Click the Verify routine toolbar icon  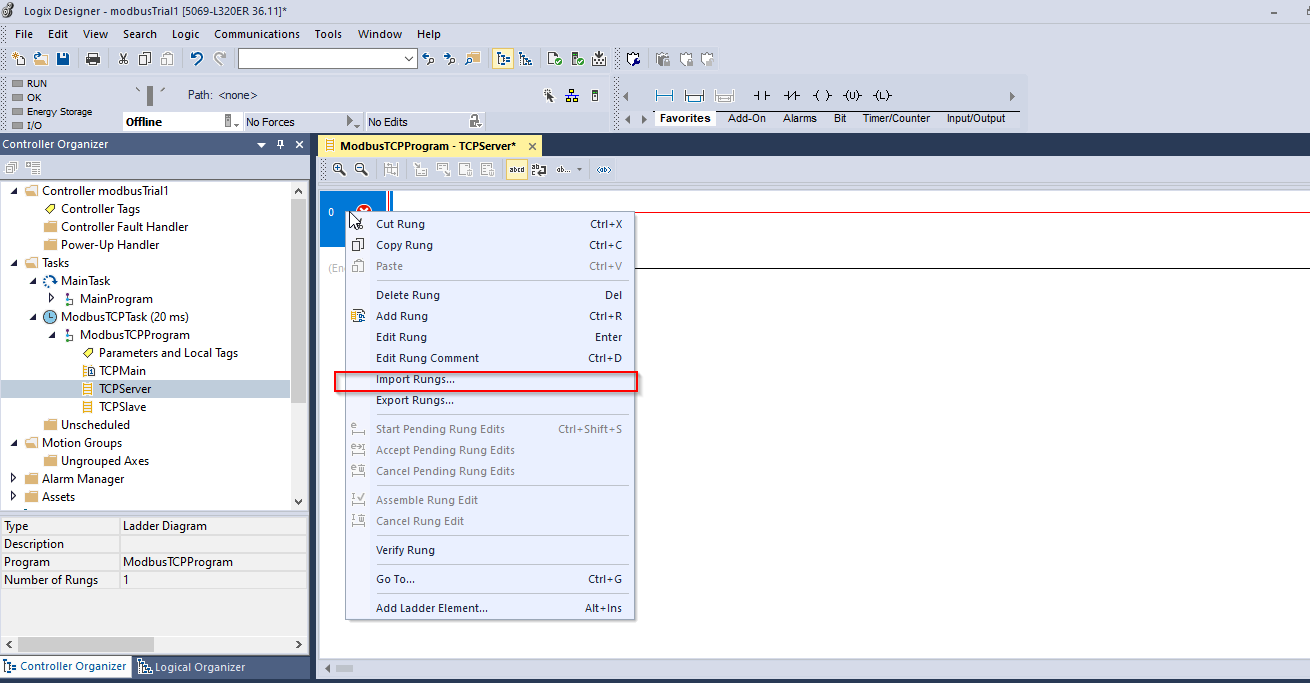pos(554,58)
